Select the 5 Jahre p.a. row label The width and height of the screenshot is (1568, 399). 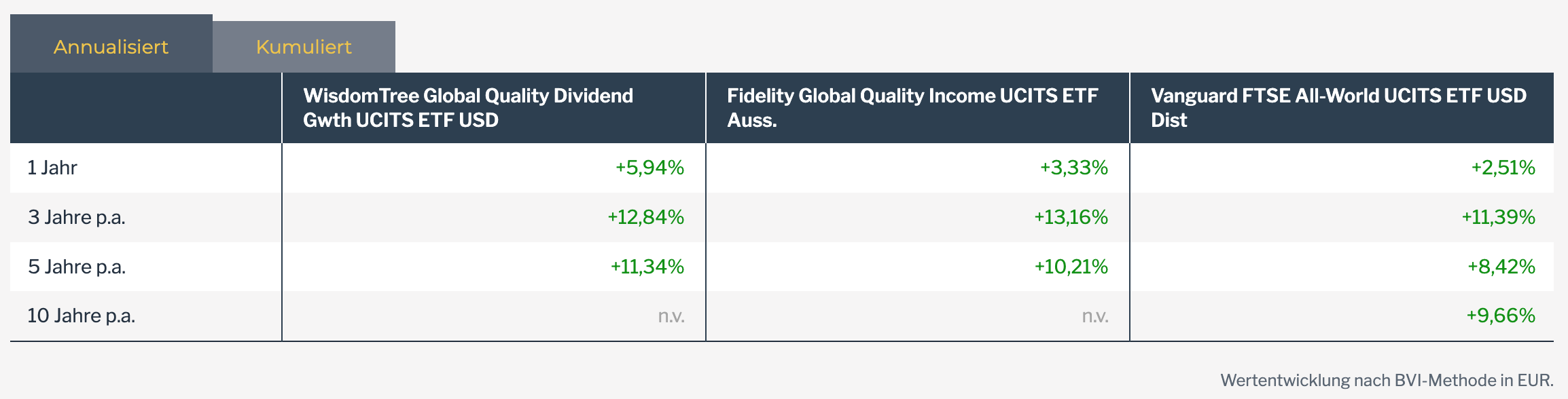(77, 267)
